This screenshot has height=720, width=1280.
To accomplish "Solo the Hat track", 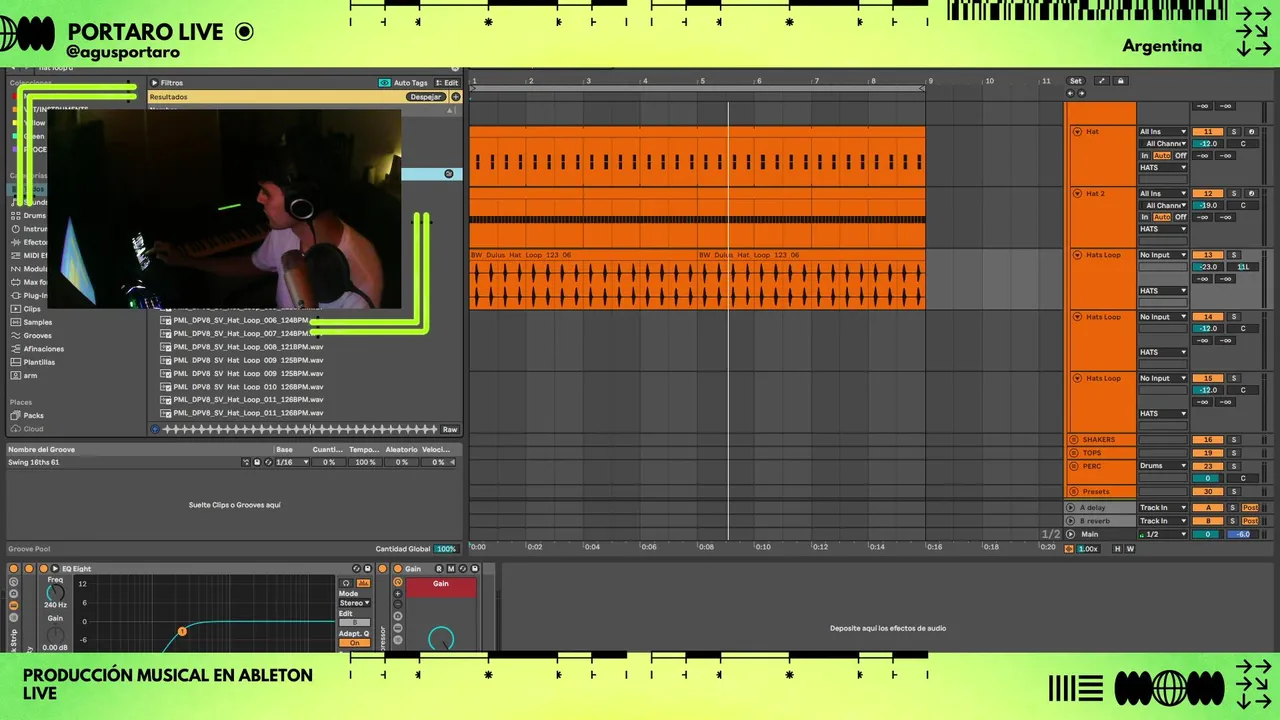I will [x=1234, y=132].
